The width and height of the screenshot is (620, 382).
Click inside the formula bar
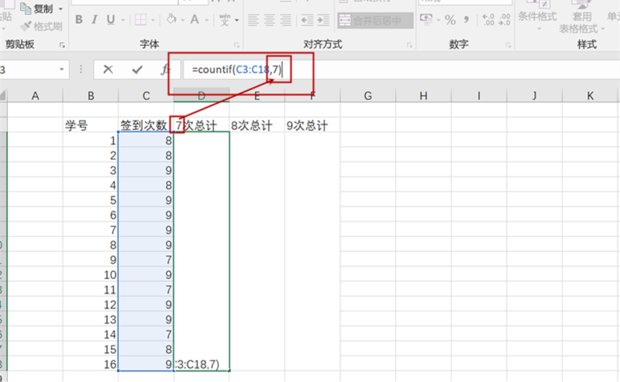point(401,70)
